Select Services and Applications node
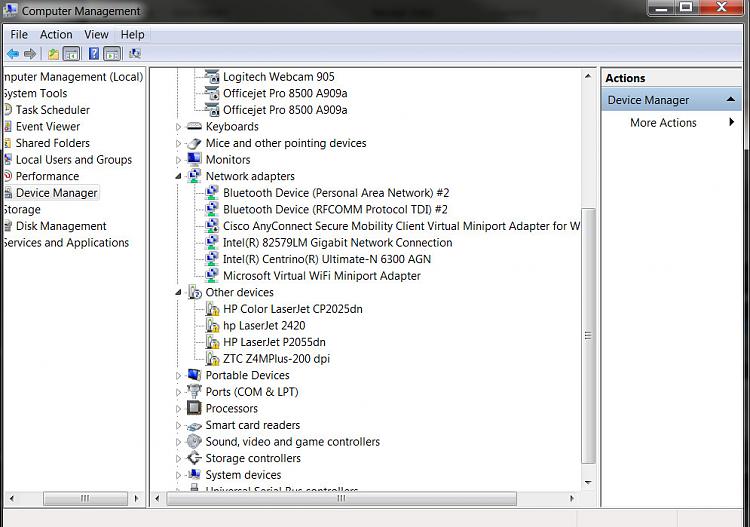 click(66, 242)
